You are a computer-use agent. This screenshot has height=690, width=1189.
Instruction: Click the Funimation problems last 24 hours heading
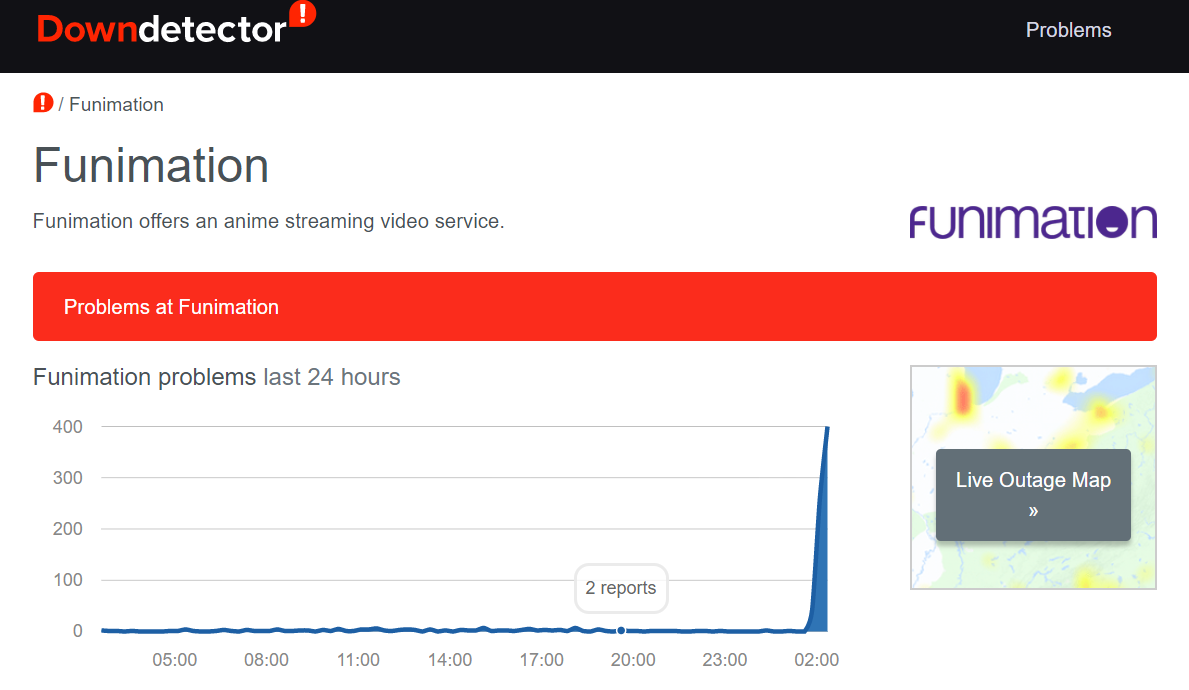point(217,377)
